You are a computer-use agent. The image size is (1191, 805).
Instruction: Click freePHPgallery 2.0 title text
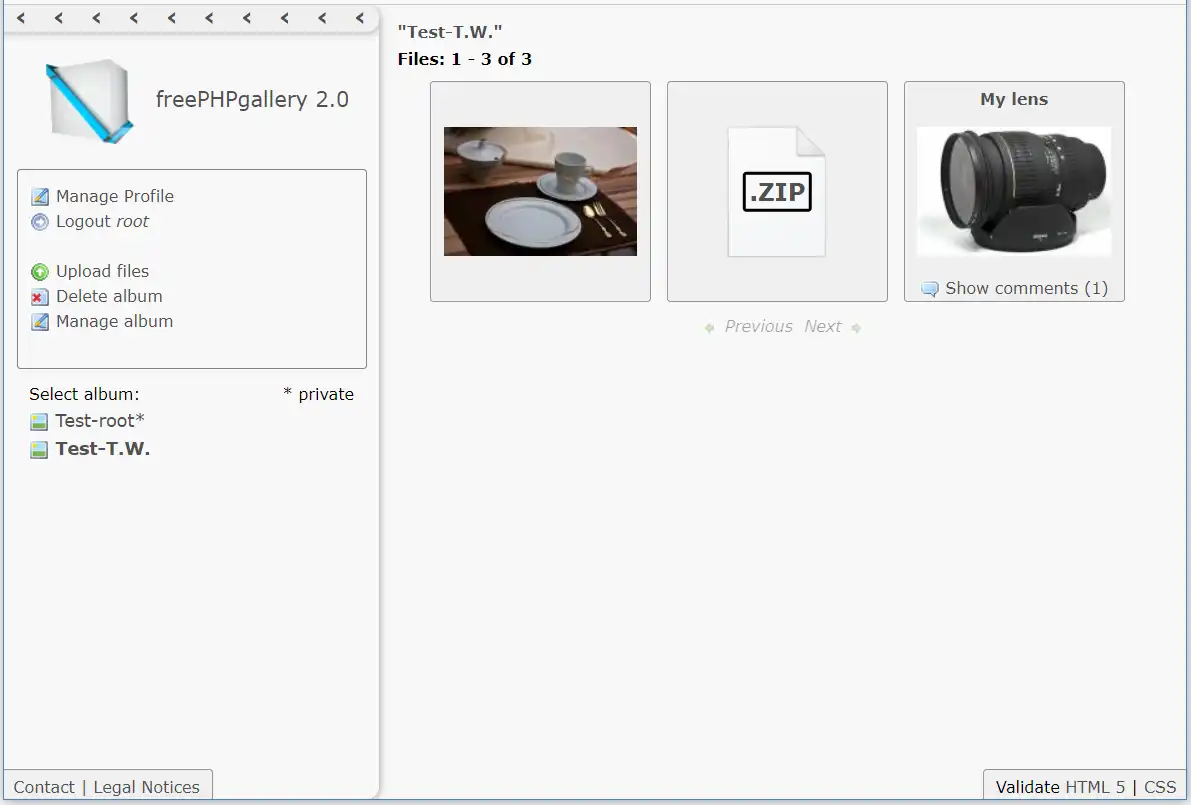[x=252, y=99]
